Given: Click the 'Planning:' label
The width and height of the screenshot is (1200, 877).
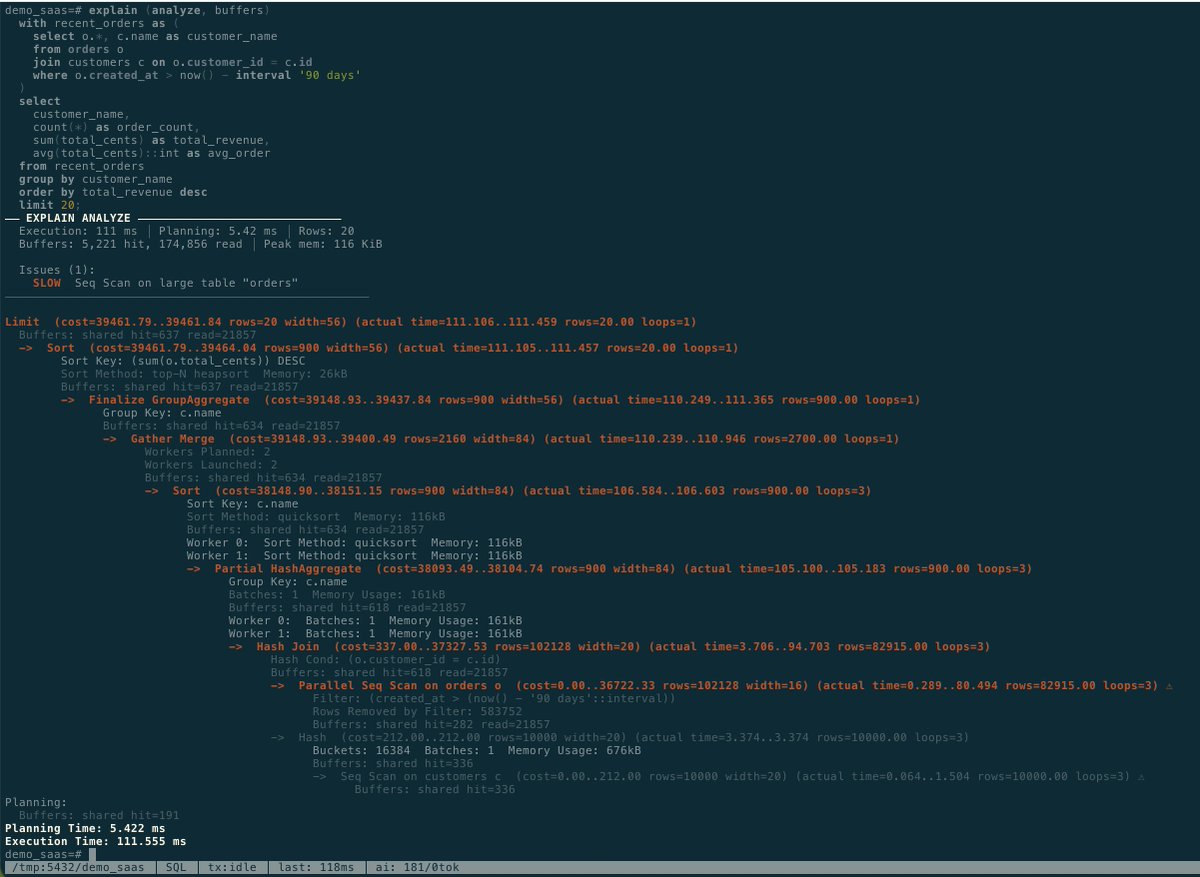Looking at the screenshot, I should [x=36, y=803].
